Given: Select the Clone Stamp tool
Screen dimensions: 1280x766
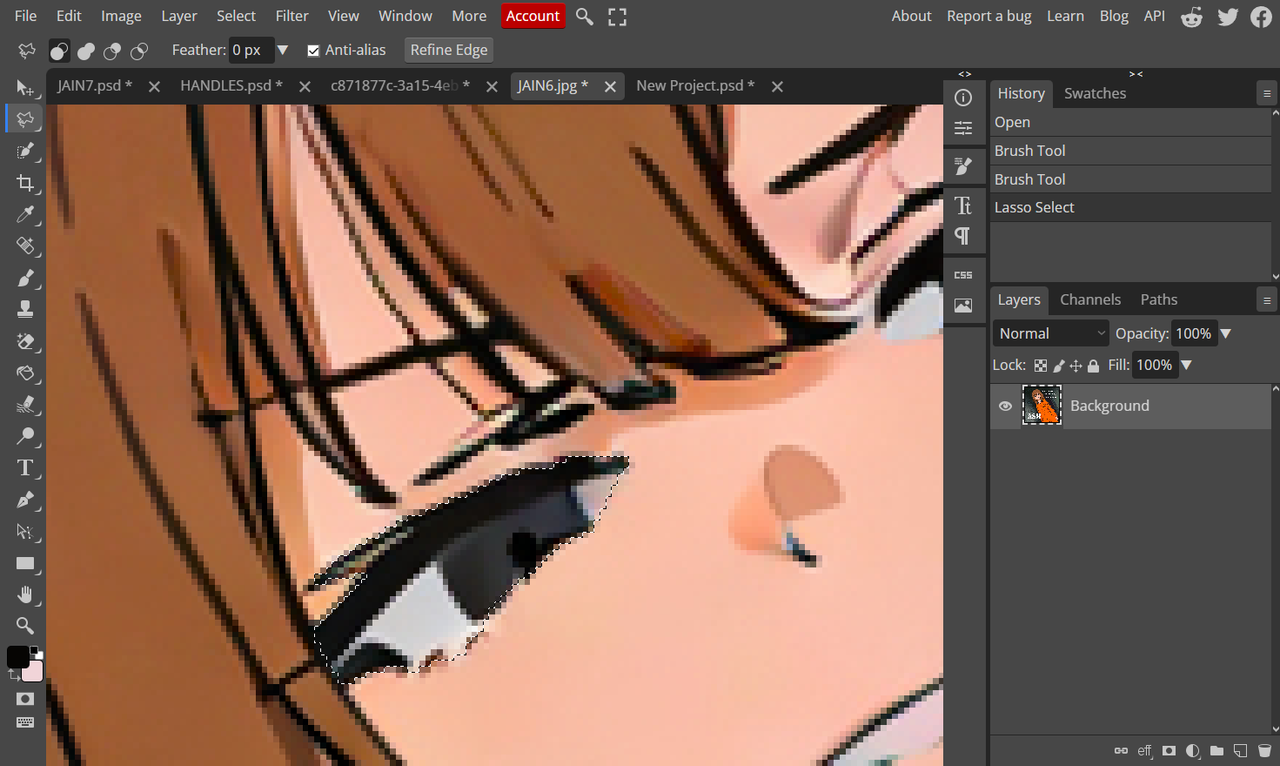Looking at the screenshot, I should (25, 309).
